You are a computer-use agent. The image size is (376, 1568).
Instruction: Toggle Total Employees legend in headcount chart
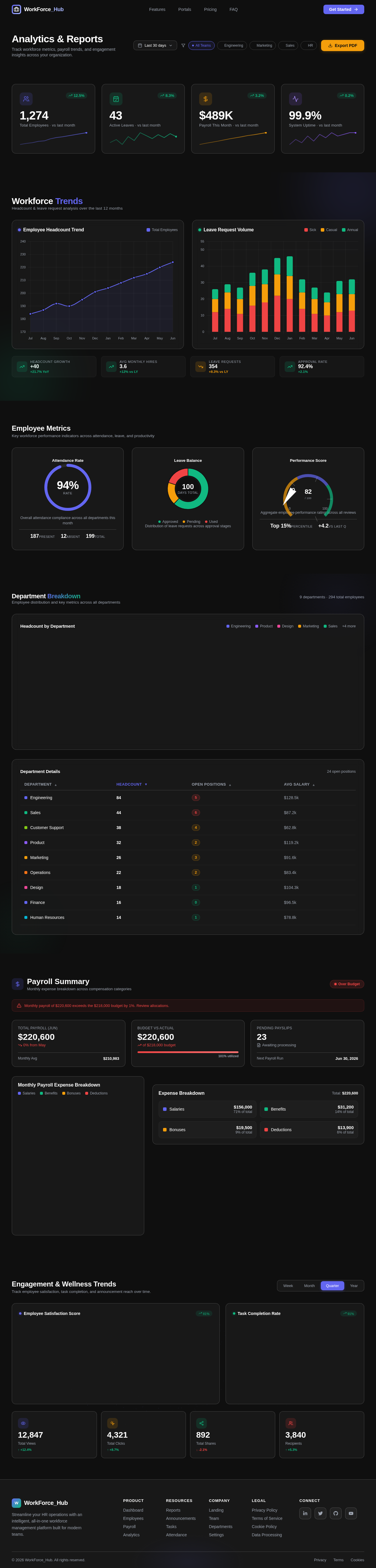(x=162, y=230)
